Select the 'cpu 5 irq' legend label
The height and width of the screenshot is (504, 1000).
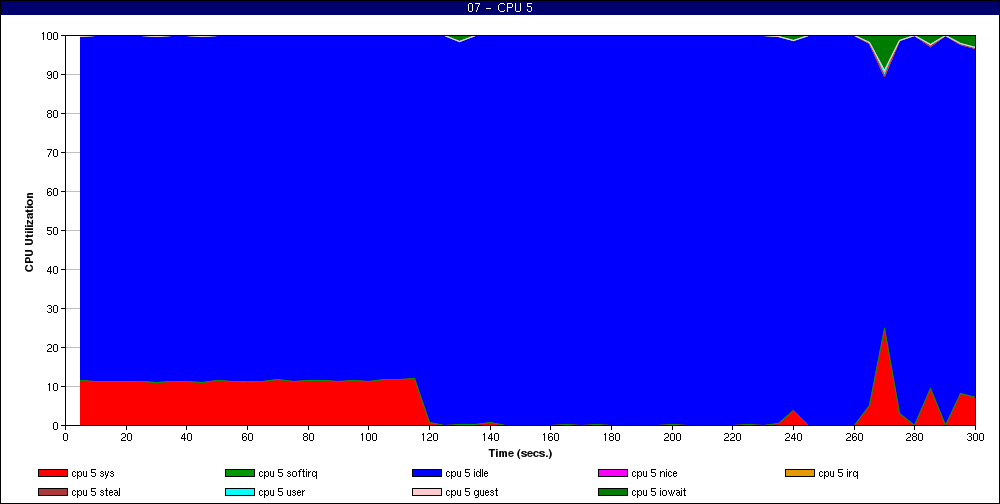click(x=838, y=473)
